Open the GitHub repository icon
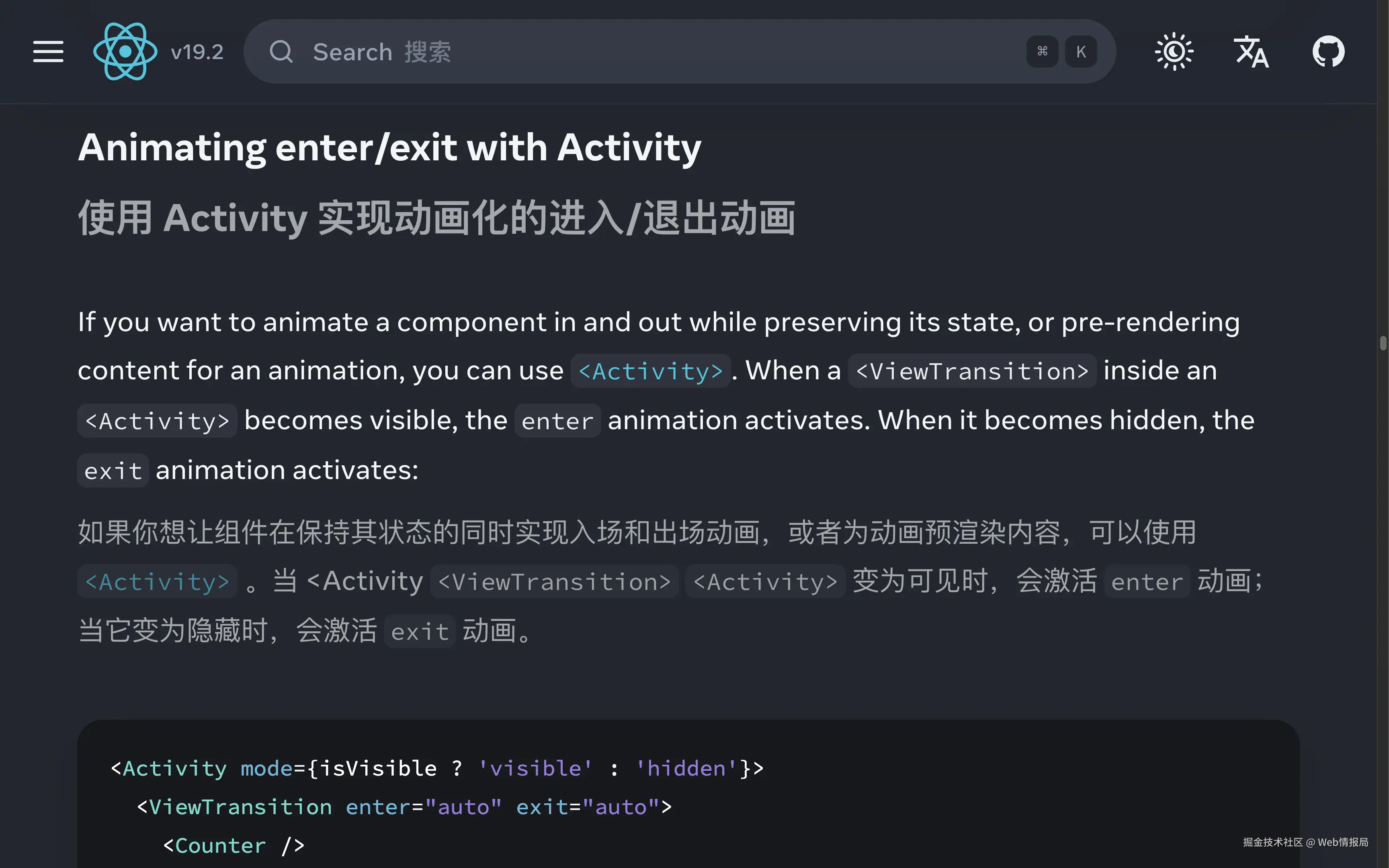1389x868 pixels. tap(1328, 52)
